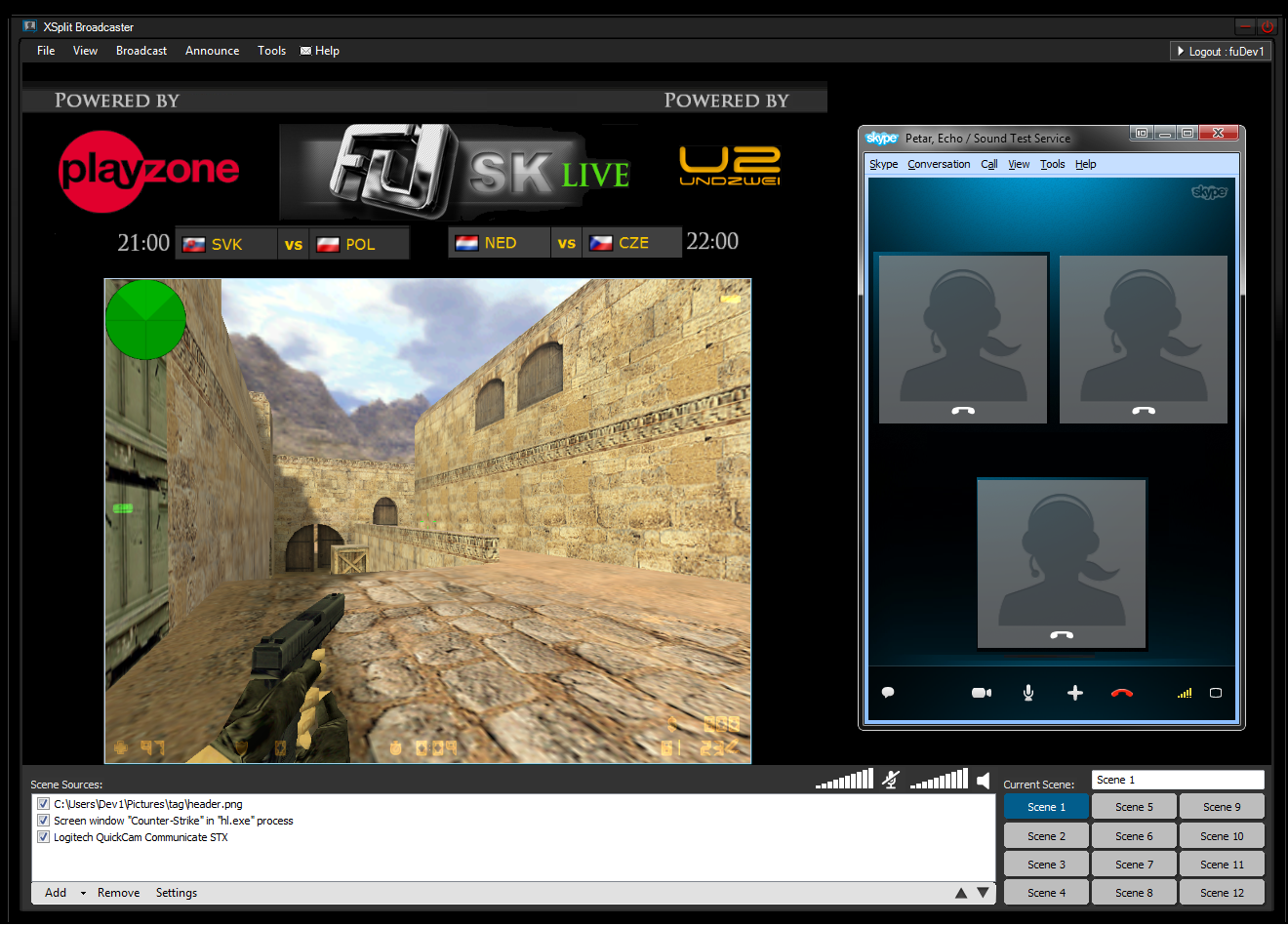Adjust speaker volume level bars

pyautogui.click(x=939, y=779)
